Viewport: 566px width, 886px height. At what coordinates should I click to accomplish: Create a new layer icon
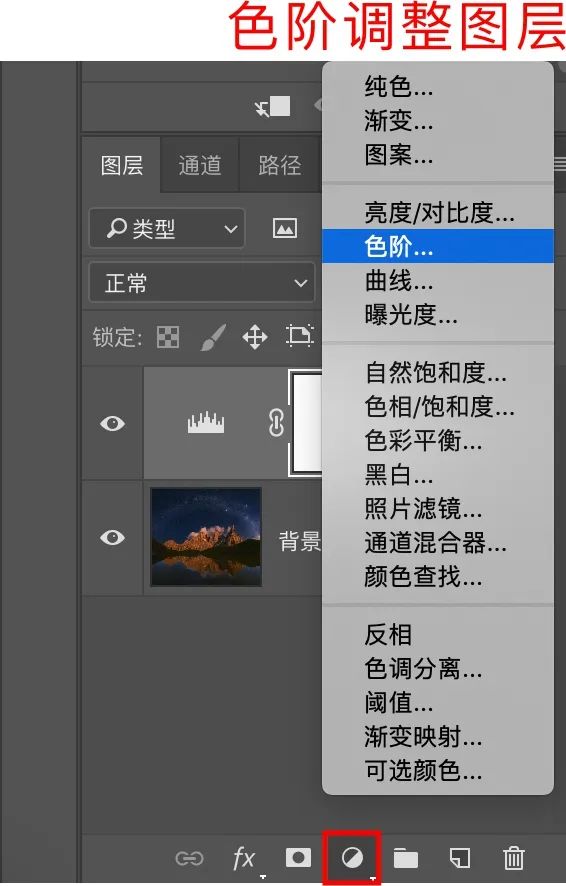pos(460,858)
